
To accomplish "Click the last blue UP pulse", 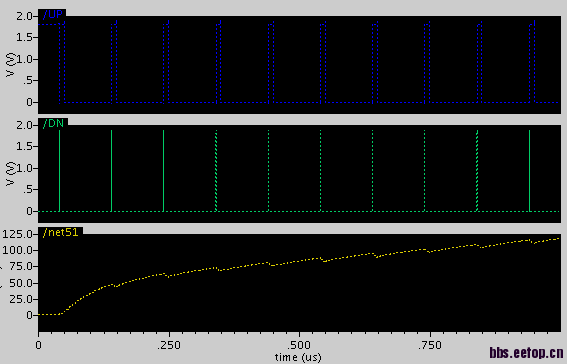I will point(532,61).
